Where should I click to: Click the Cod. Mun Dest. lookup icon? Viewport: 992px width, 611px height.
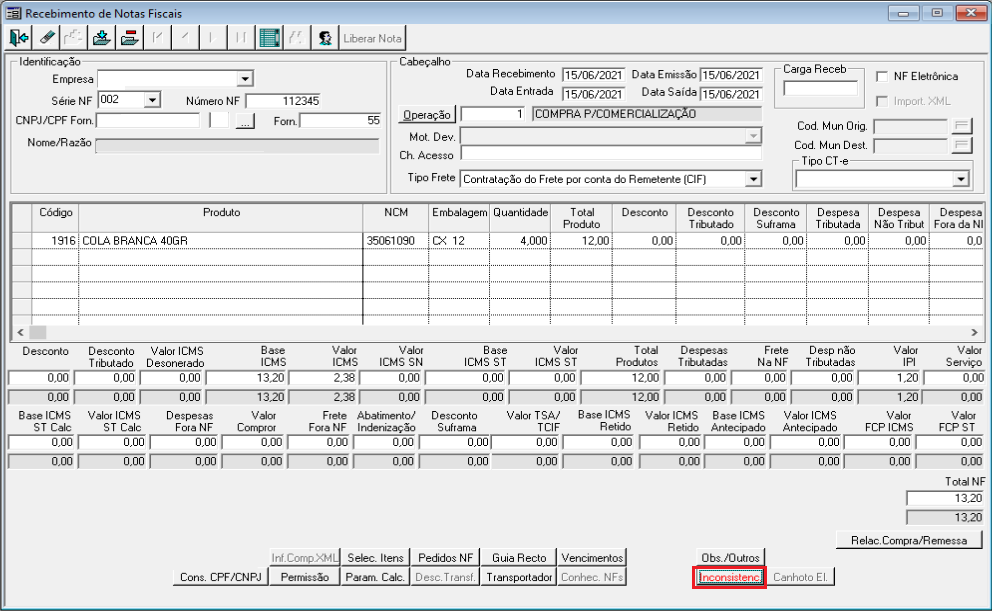tap(962, 145)
